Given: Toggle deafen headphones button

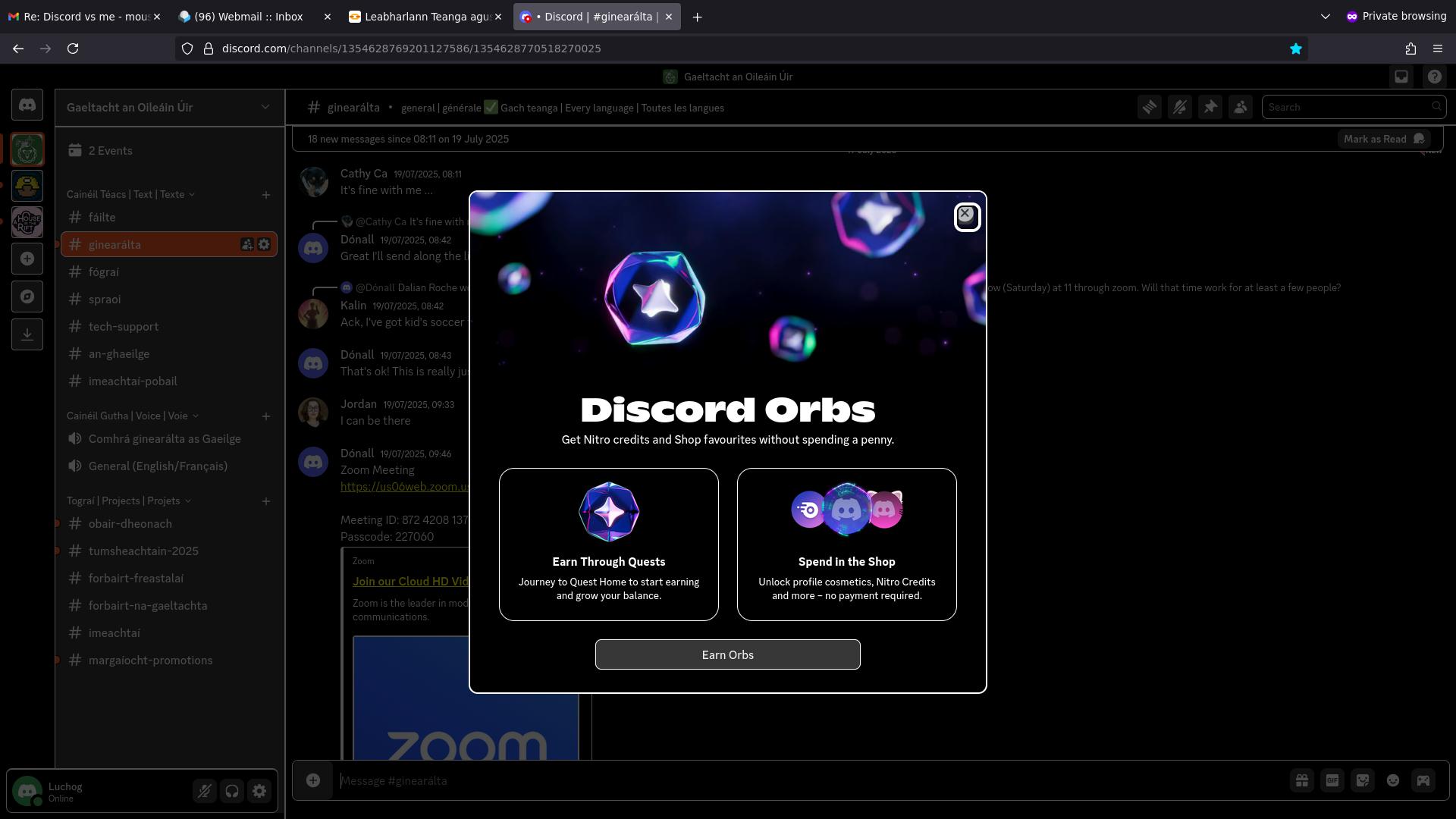Looking at the screenshot, I should click(x=232, y=791).
